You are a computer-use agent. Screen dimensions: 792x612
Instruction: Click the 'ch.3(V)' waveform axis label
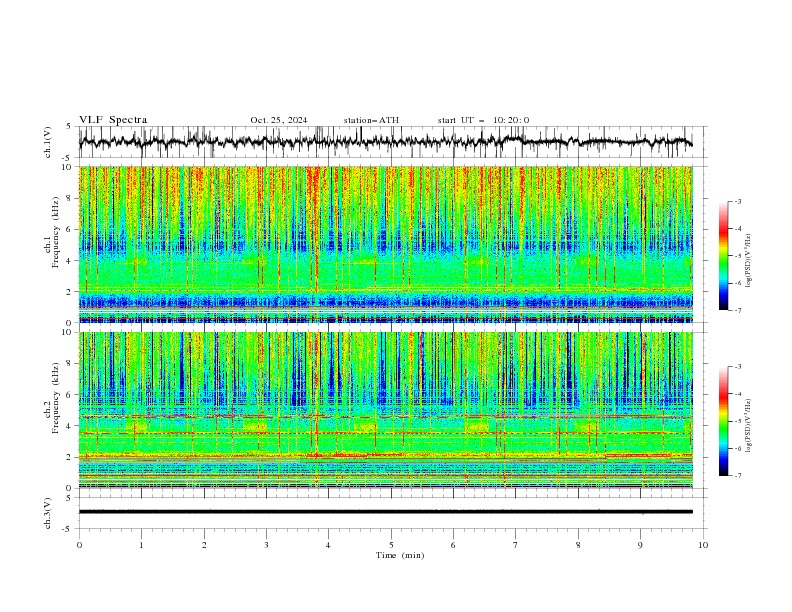click(48, 513)
